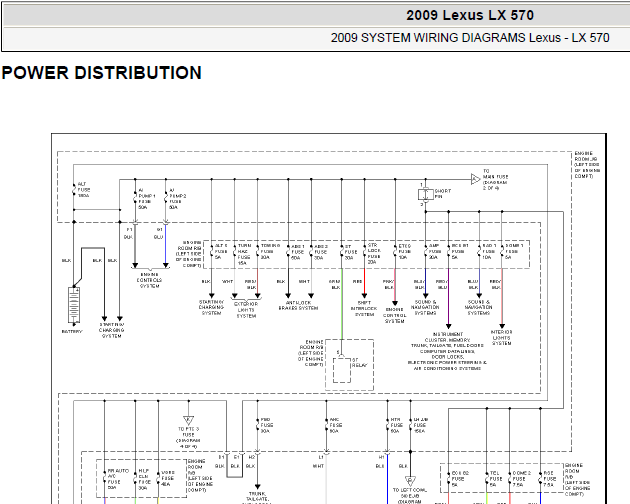Click the battery symbol in the diagram
Screen dimensions: 630x504
coord(74,305)
